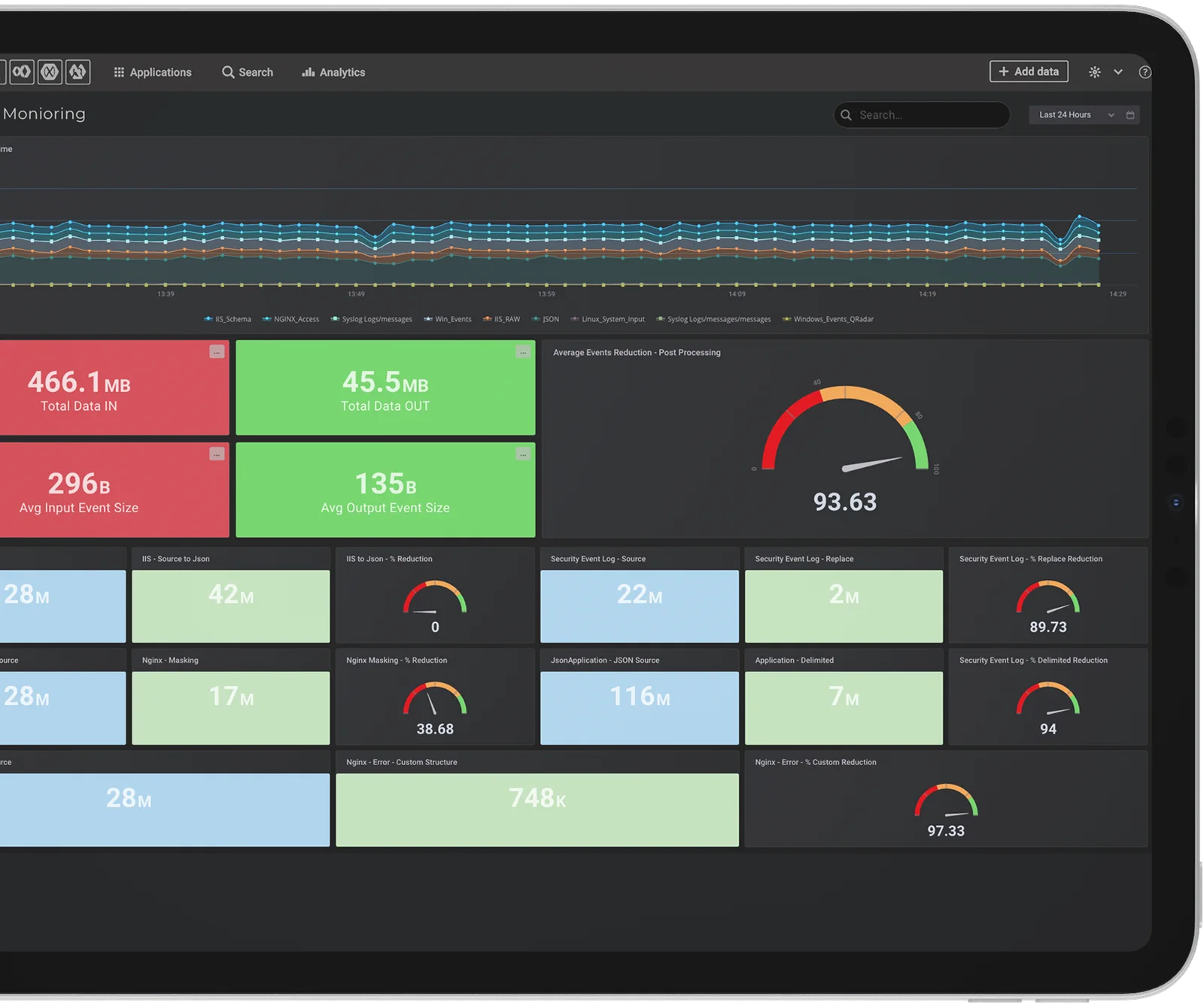Screen dimensions: 1204x1005
Task: Select the 42M IIS - Source to Json tile
Action: click(x=231, y=606)
